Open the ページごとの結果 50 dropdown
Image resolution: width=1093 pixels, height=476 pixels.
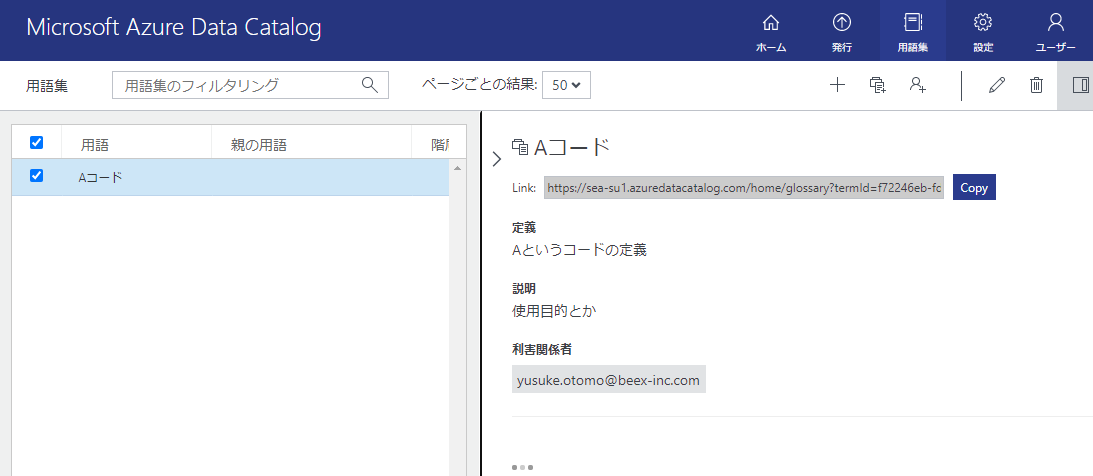pyautogui.click(x=566, y=85)
